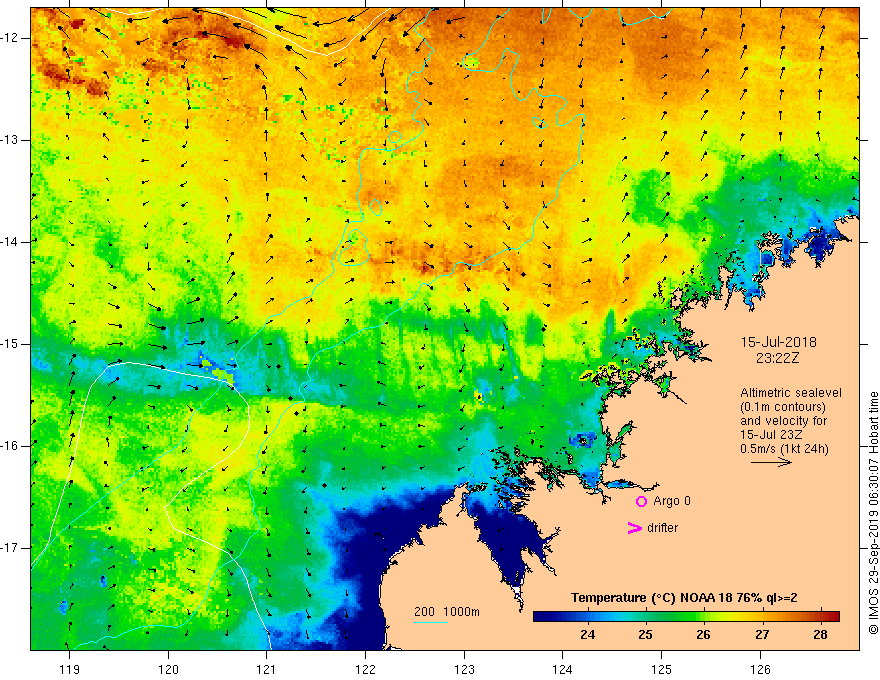Click latitude label -16
Viewport: 880px width, 680px height.
[x=10, y=446]
